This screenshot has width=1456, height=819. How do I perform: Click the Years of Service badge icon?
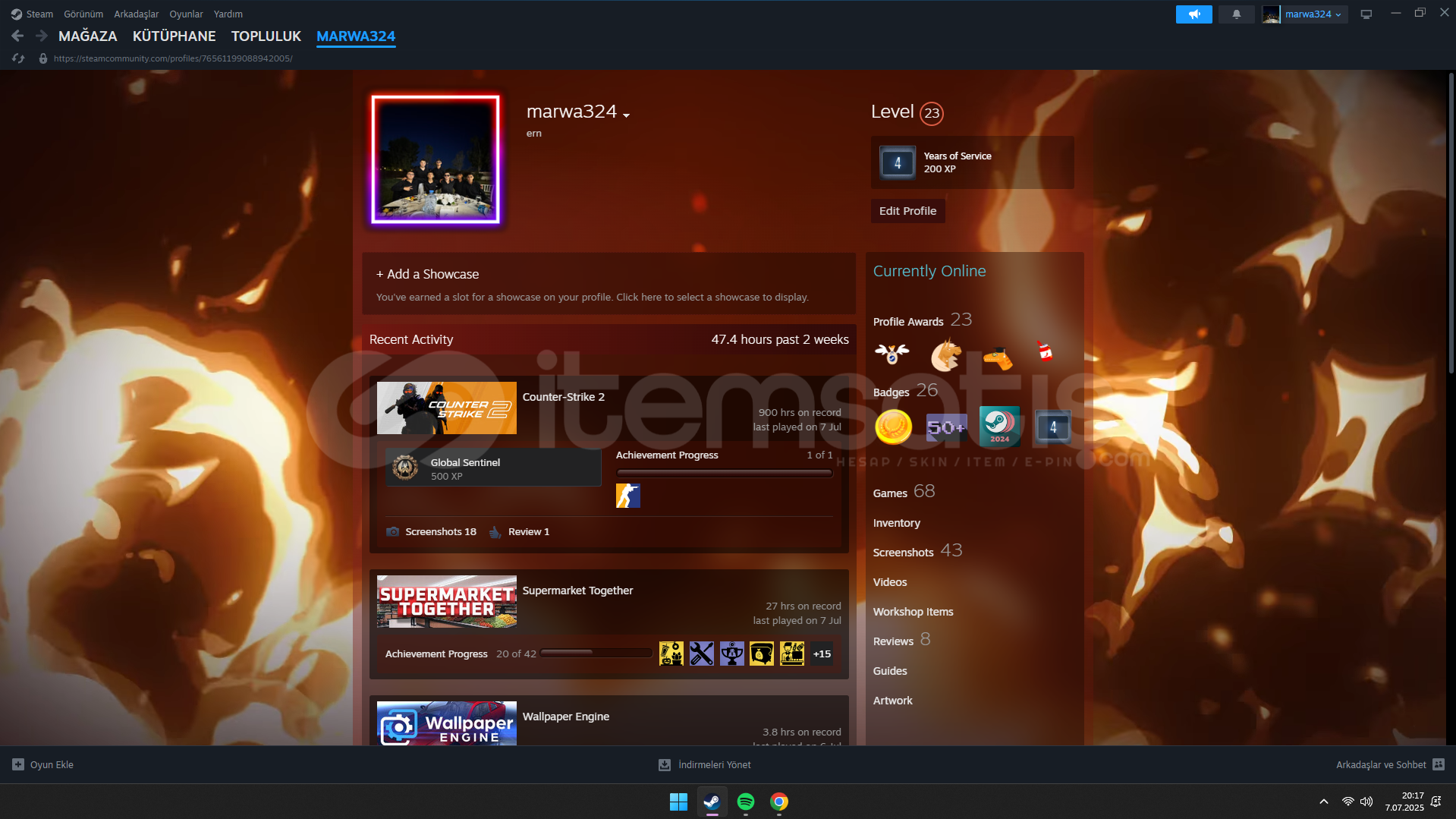coord(898,162)
